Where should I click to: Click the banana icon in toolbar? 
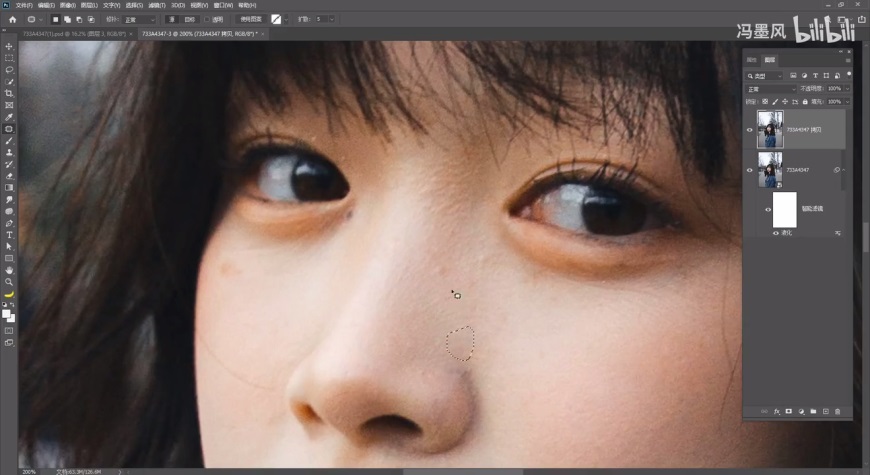[x=9, y=294]
